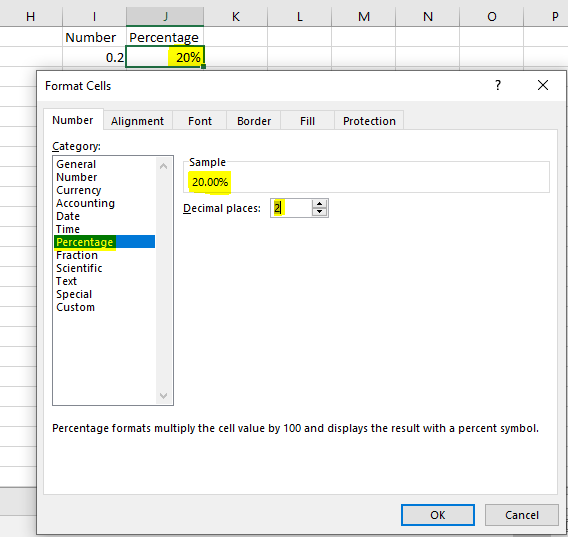
Task: Increase decimal places with up arrow
Action: coord(319,204)
